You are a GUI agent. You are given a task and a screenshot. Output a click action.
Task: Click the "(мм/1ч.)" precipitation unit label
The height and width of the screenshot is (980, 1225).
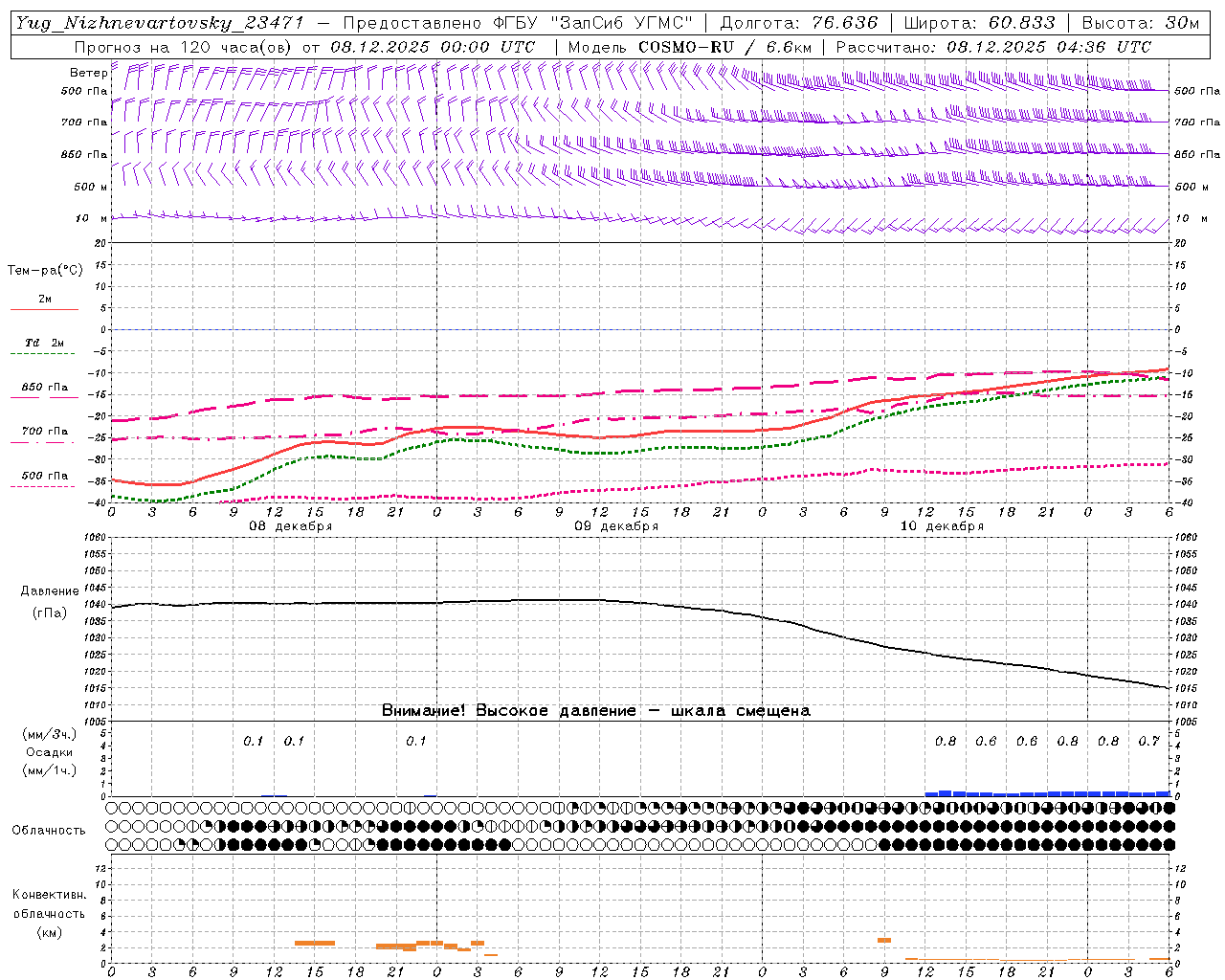tap(49, 770)
